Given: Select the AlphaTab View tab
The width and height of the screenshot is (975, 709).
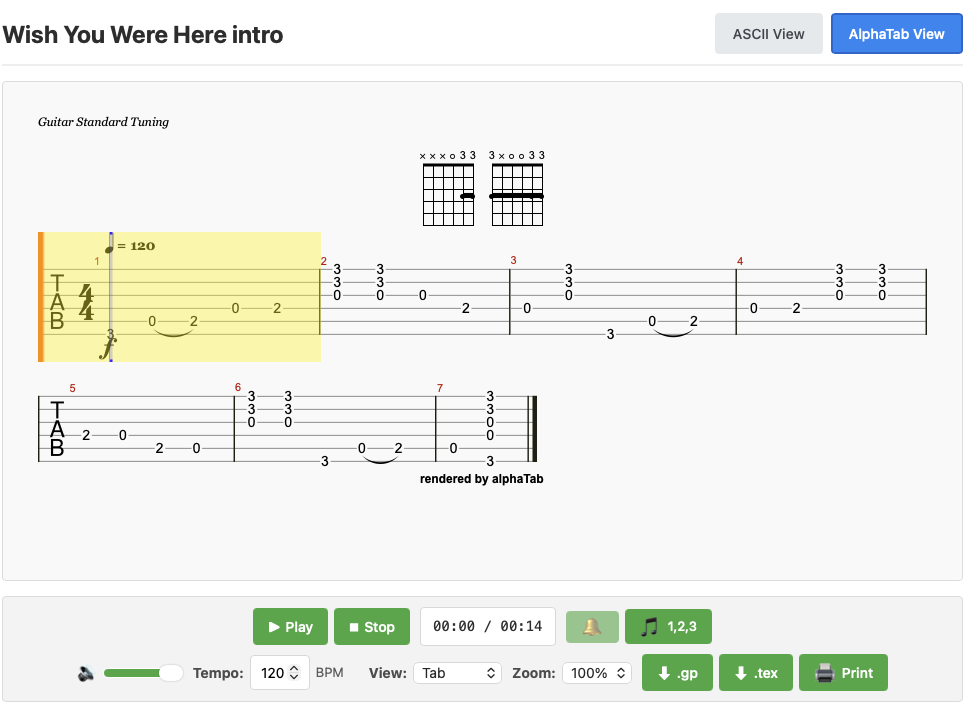Looking at the screenshot, I should click(x=897, y=34).
